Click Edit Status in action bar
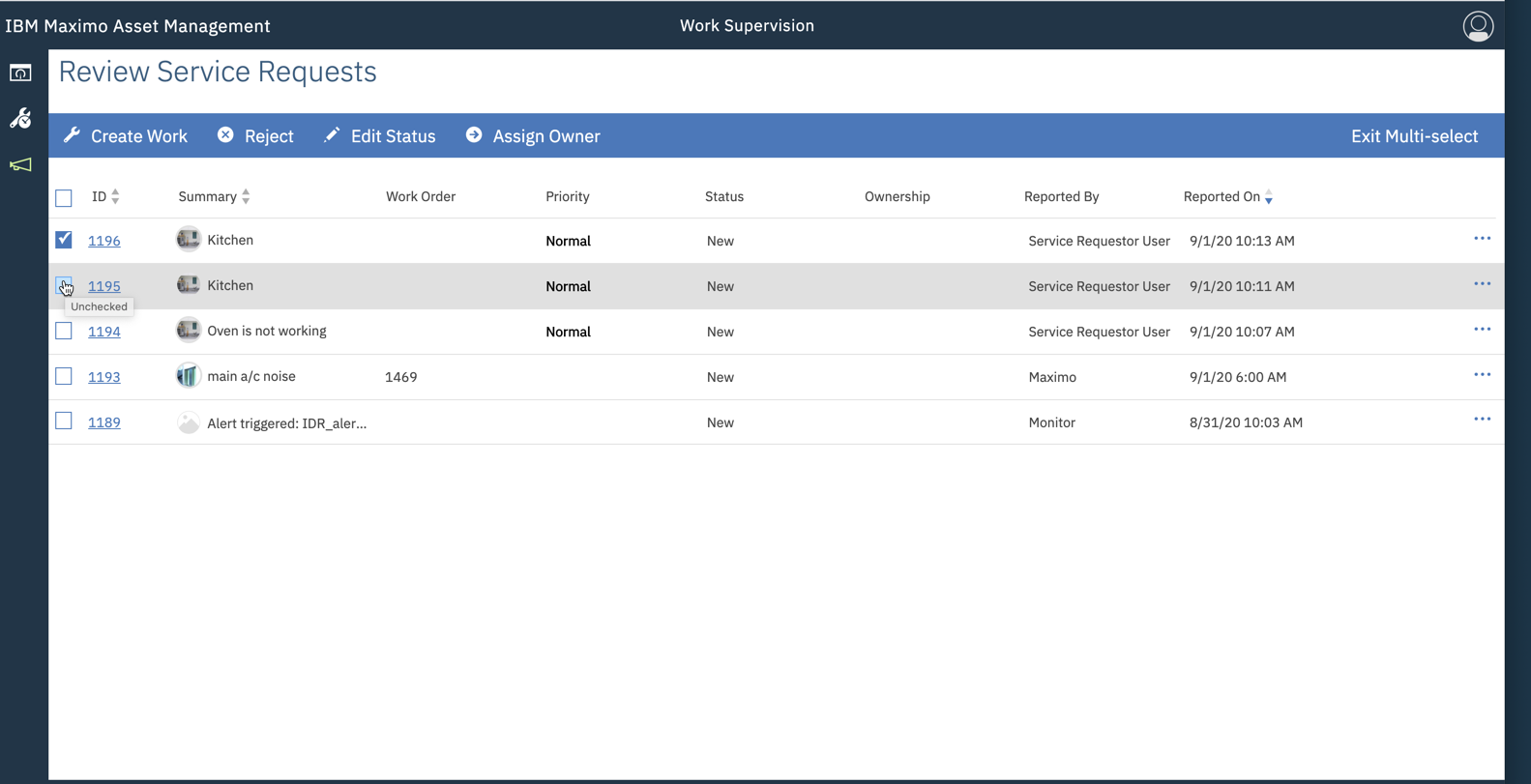The height and width of the screenshot is (784, 1531). 380,136
